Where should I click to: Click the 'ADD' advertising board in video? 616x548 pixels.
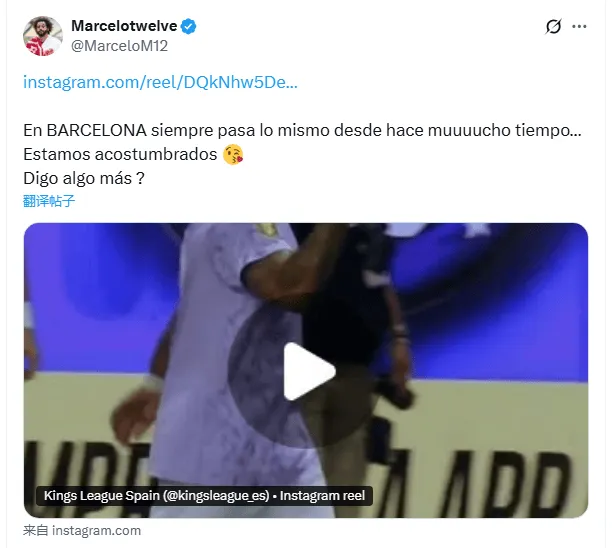(x=507, y=483)
